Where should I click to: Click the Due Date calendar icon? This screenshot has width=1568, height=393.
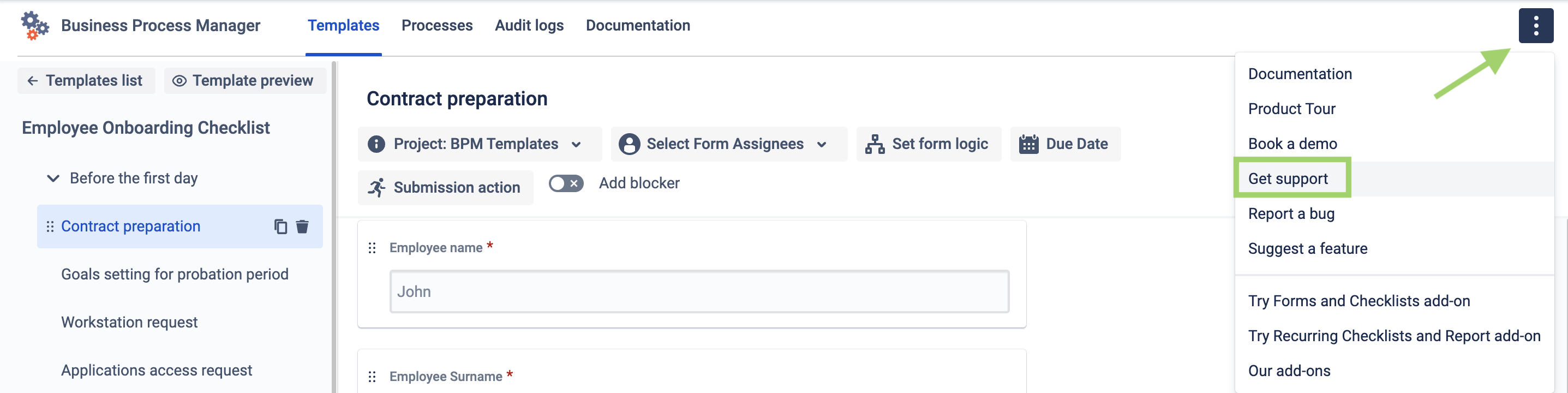point(1028,145)
